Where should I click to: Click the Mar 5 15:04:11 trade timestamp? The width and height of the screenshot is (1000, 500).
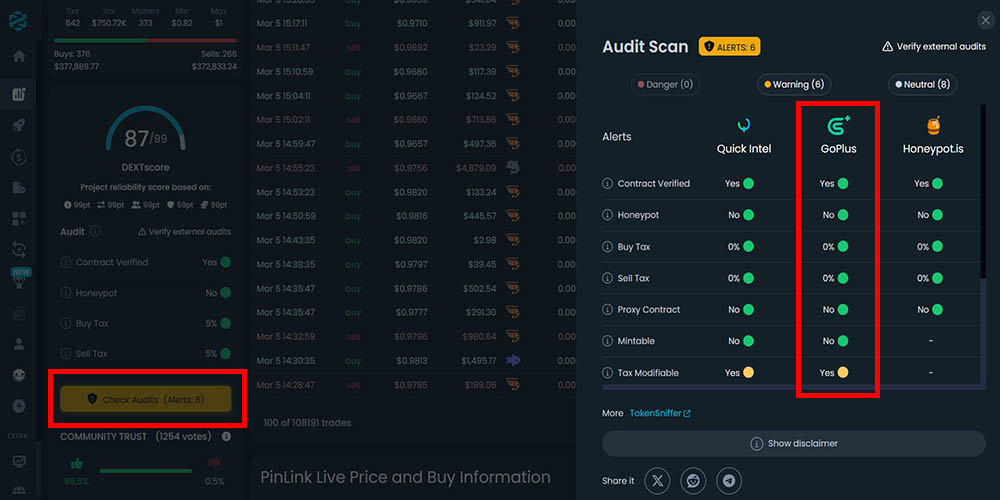[284, 96]
